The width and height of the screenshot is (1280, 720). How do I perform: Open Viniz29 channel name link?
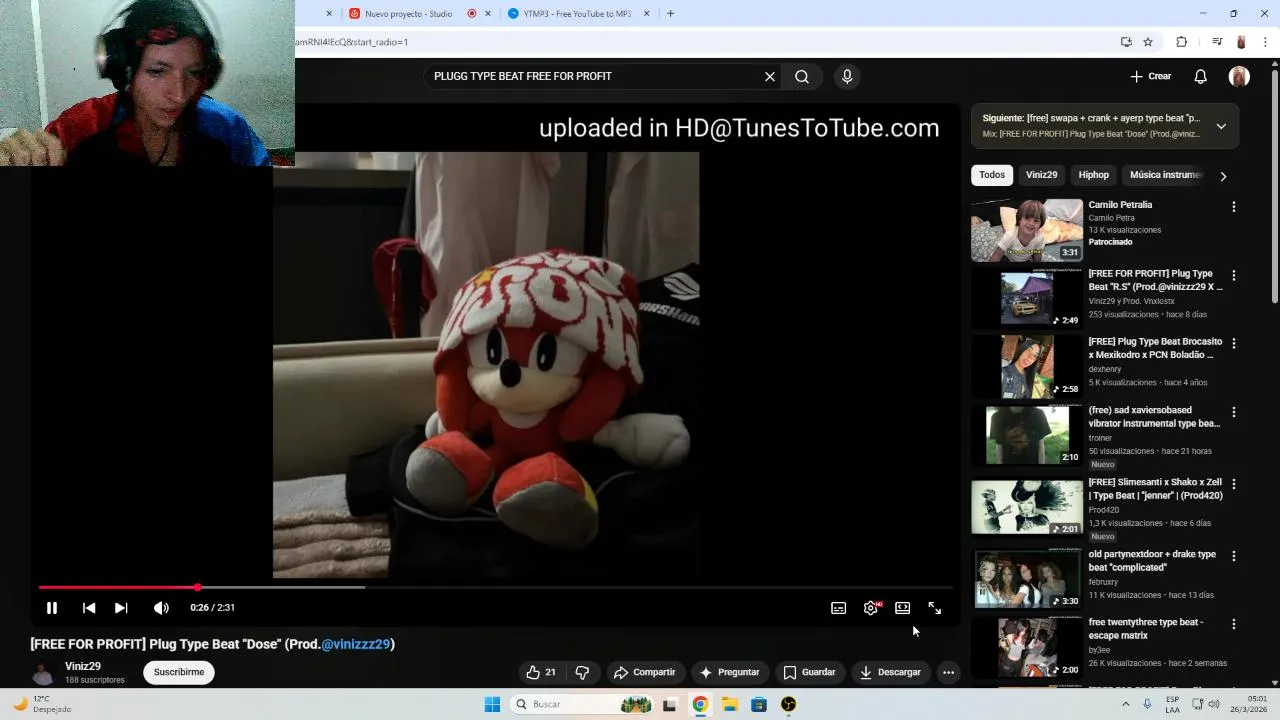click(x=83, y=666)
